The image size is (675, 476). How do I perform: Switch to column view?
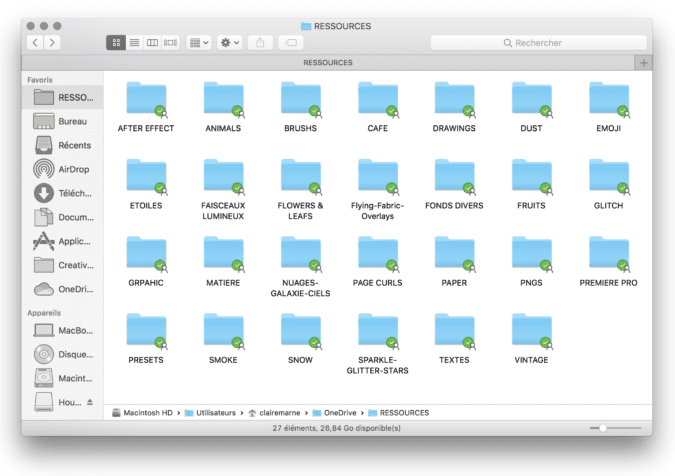(152, 43)
